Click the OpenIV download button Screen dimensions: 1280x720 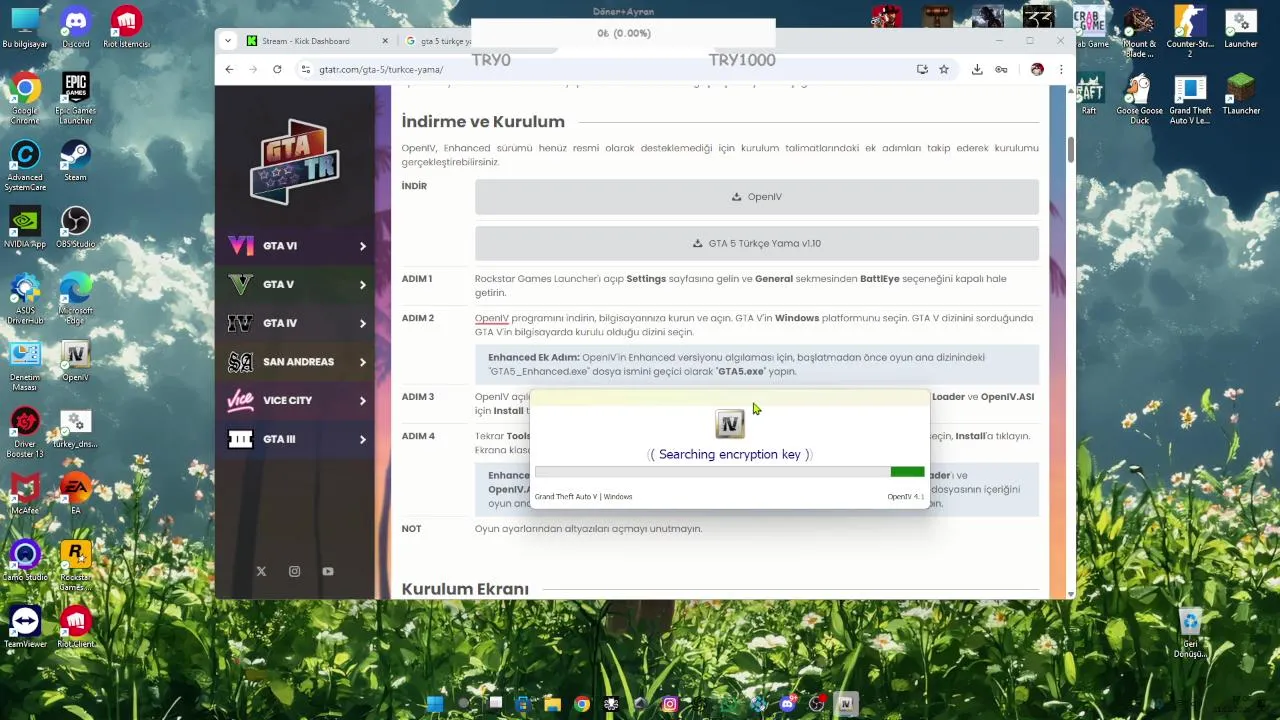pyautogui.click(x=757, y=197)
